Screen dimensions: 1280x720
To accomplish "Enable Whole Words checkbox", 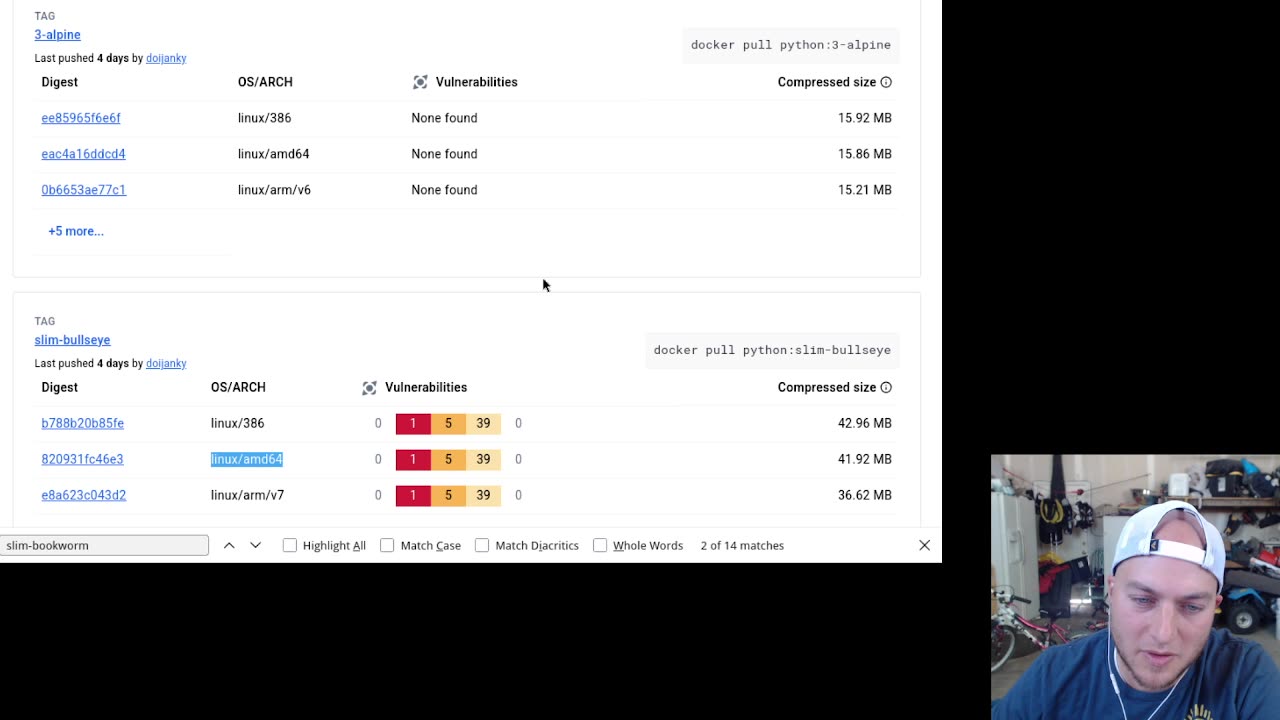I will click(x=600, y=545).
